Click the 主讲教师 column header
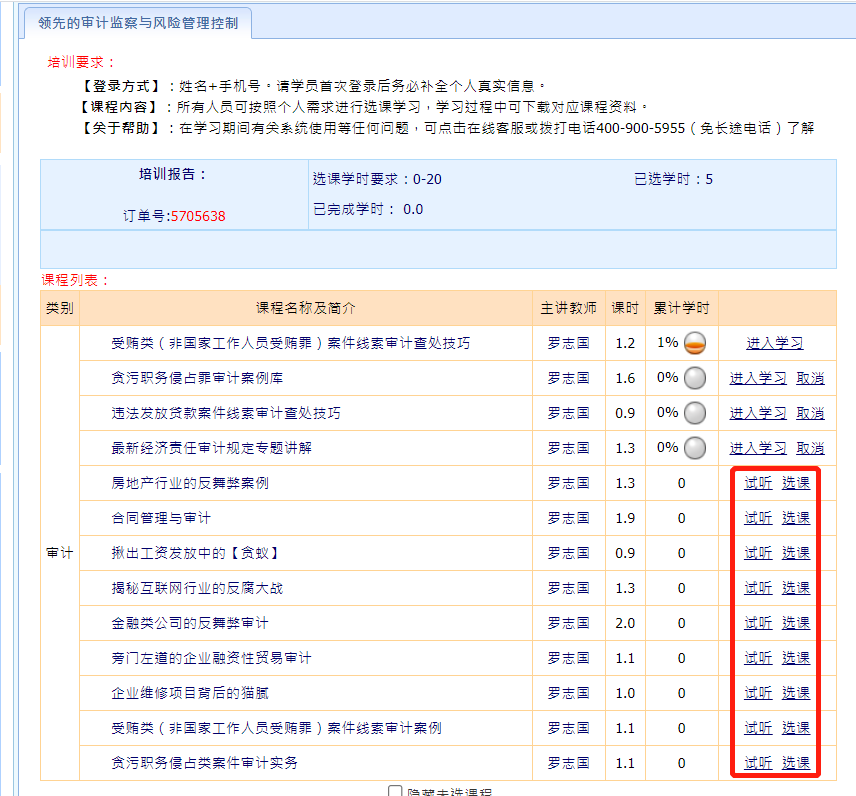 pyautogui.click(x=569, y=308)
